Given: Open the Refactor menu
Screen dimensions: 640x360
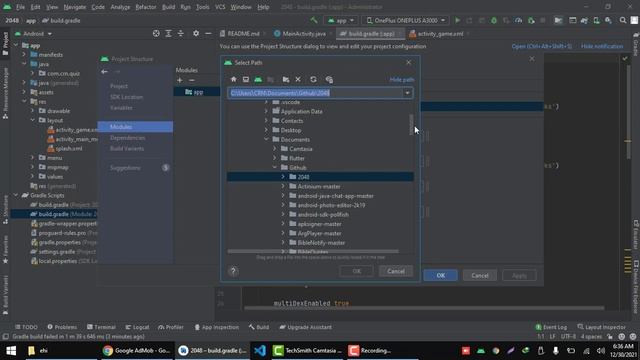Looking at the screenshot, I should (x=146, y=7).
